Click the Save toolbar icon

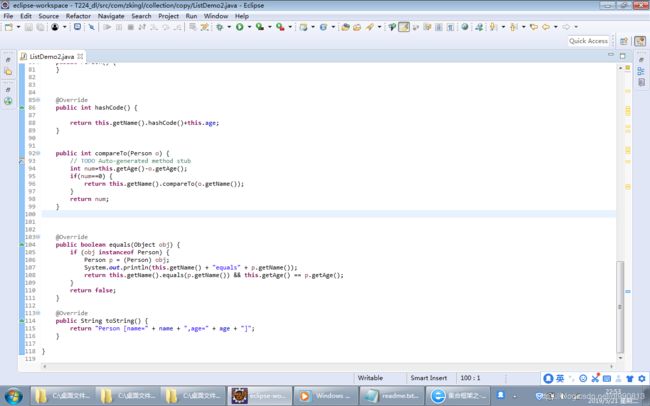tap(29, 27)
